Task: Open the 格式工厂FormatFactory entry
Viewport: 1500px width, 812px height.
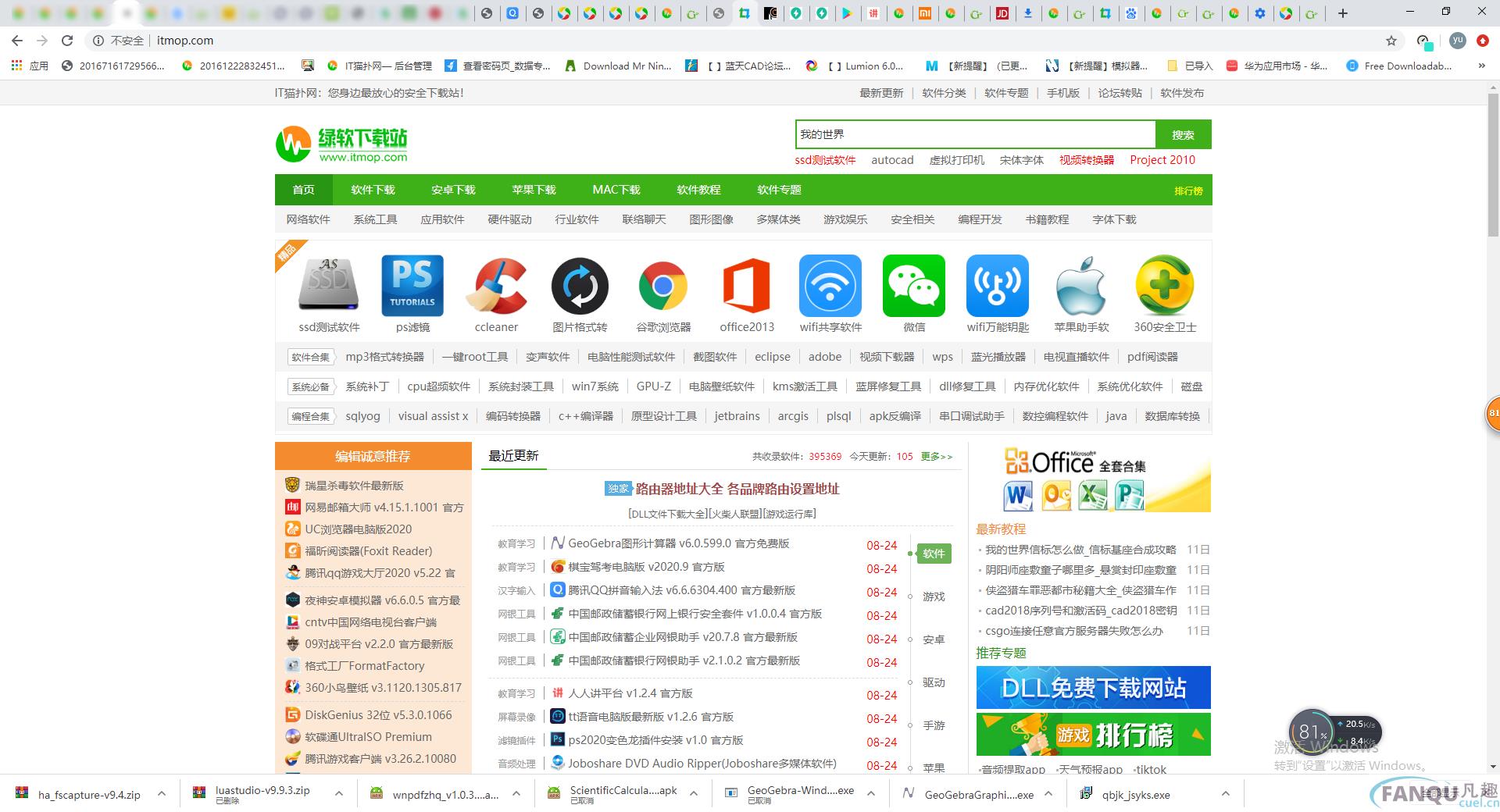Action: pyautogui.click(x=364, y=666)
